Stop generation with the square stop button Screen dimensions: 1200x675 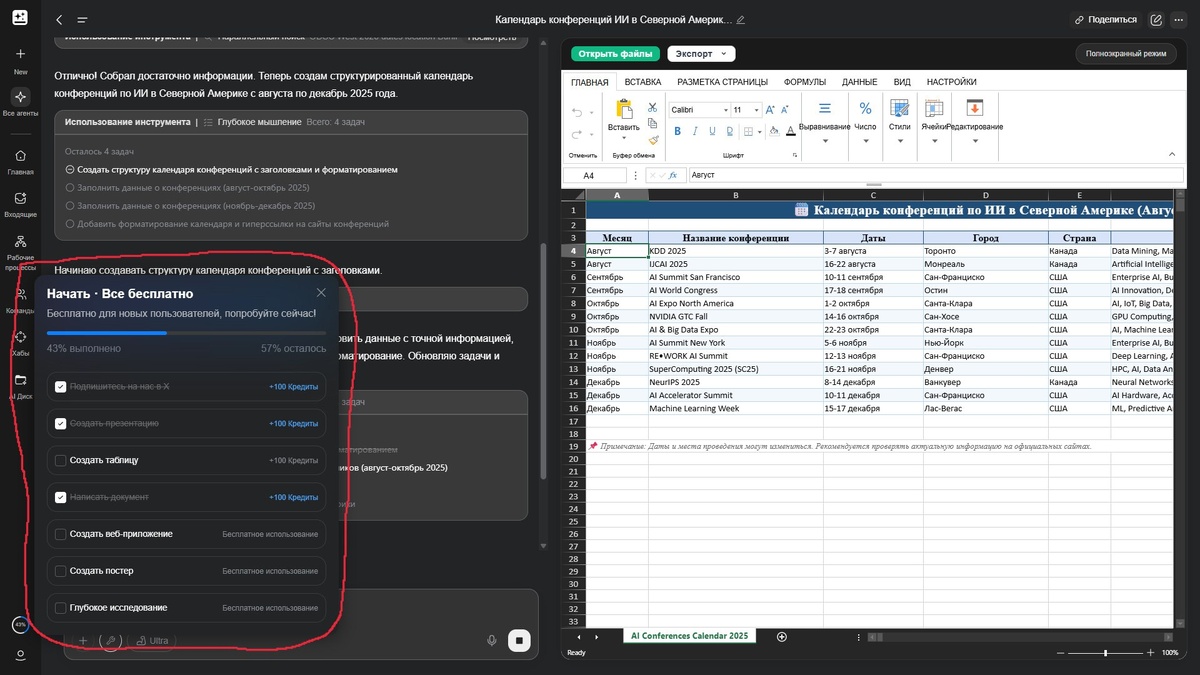click(x=518, y=640)
